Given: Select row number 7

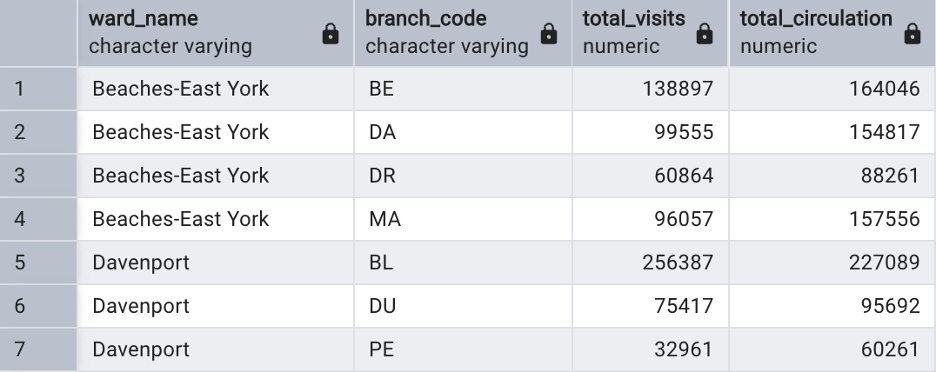Looking at the screenshot, I should 38,349.
